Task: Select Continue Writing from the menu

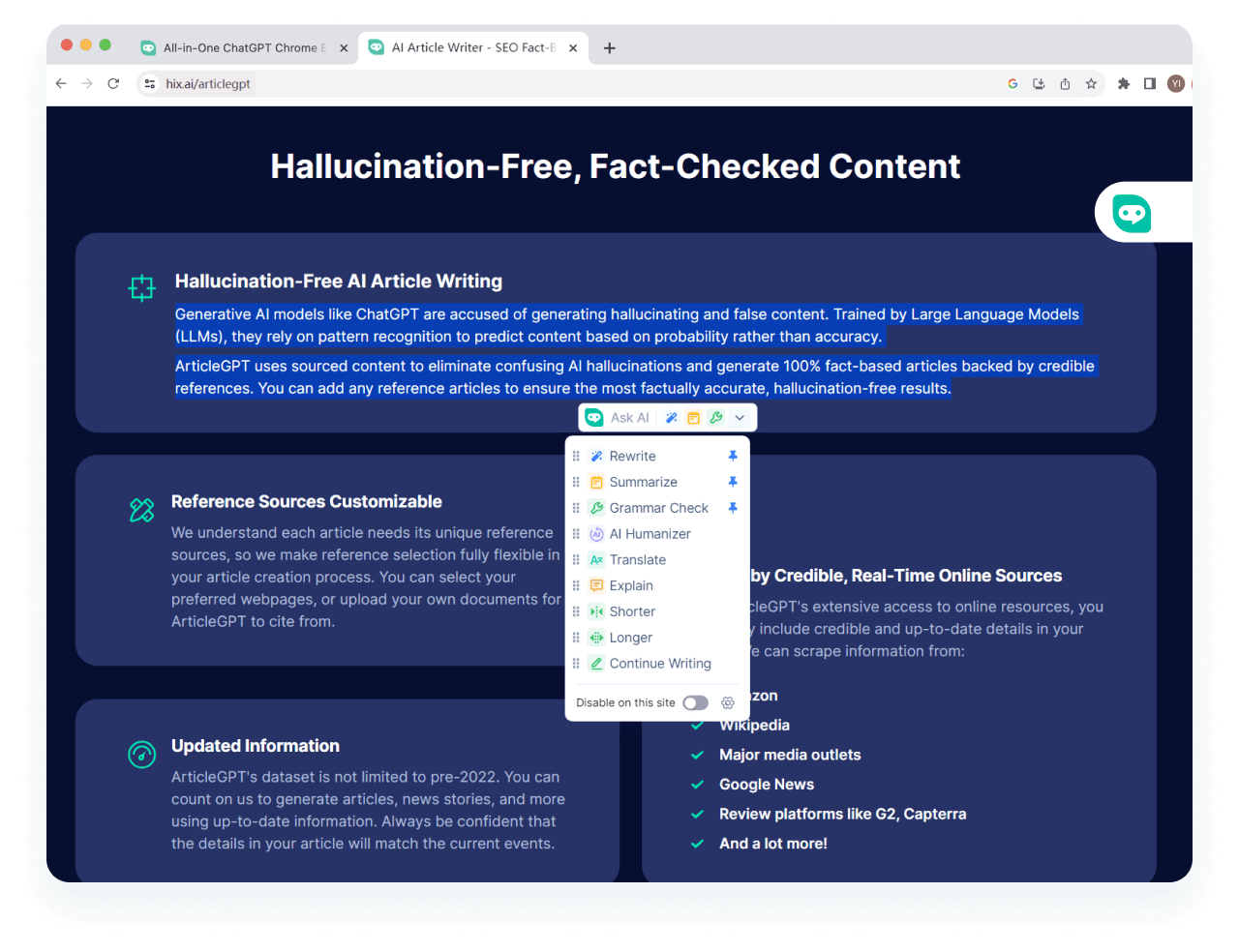Action: pyautogui.click(x=661, y=663)
